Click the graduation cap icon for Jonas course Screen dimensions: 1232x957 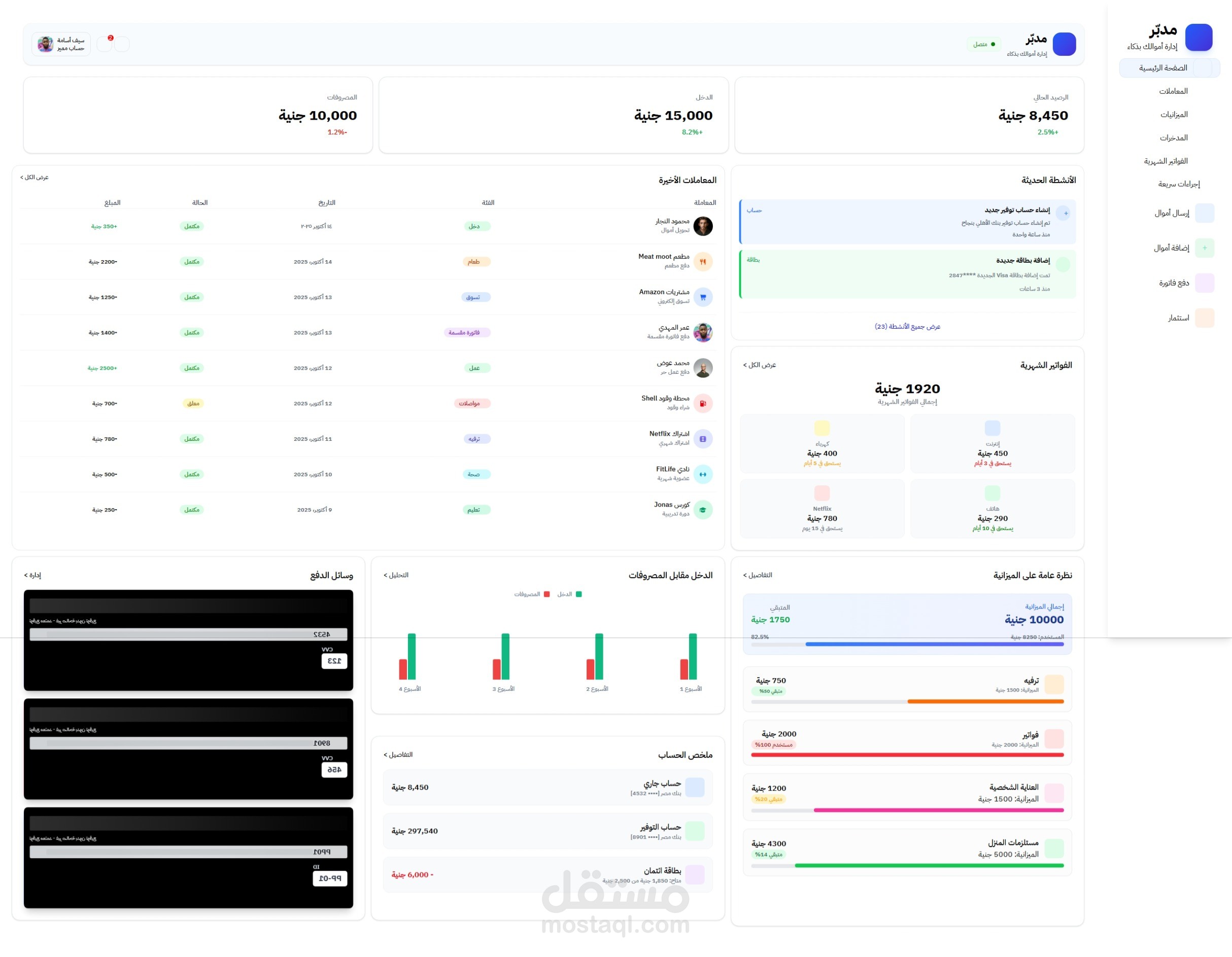click(703, 510)
